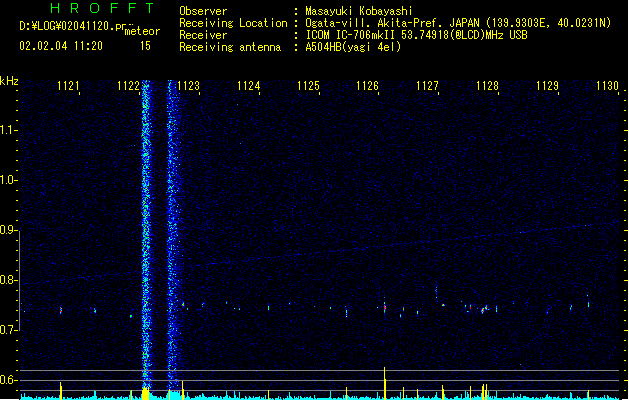Click the 1122 time axis marker

point(128,86)
